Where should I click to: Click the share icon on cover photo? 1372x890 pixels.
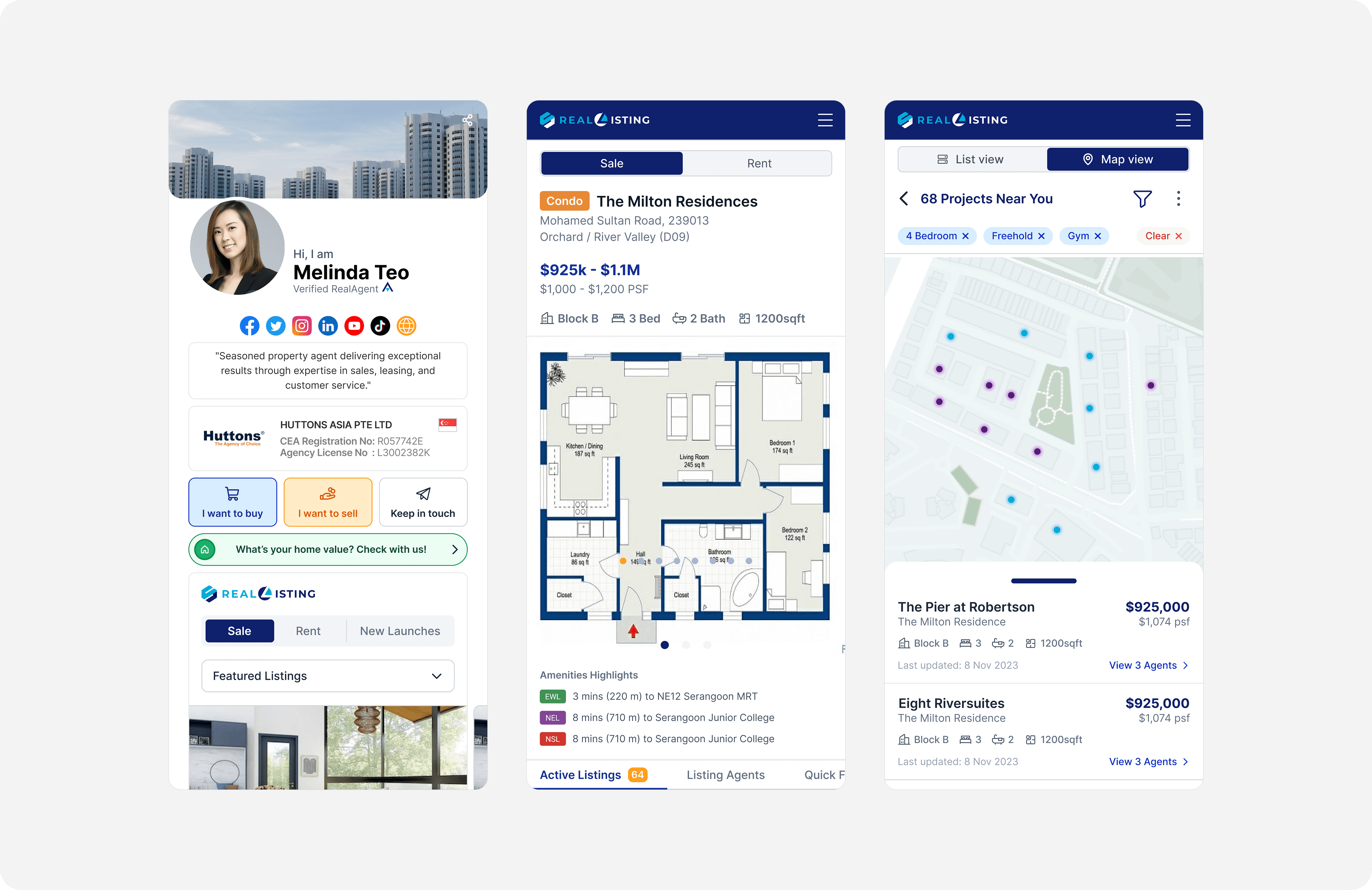467,120
